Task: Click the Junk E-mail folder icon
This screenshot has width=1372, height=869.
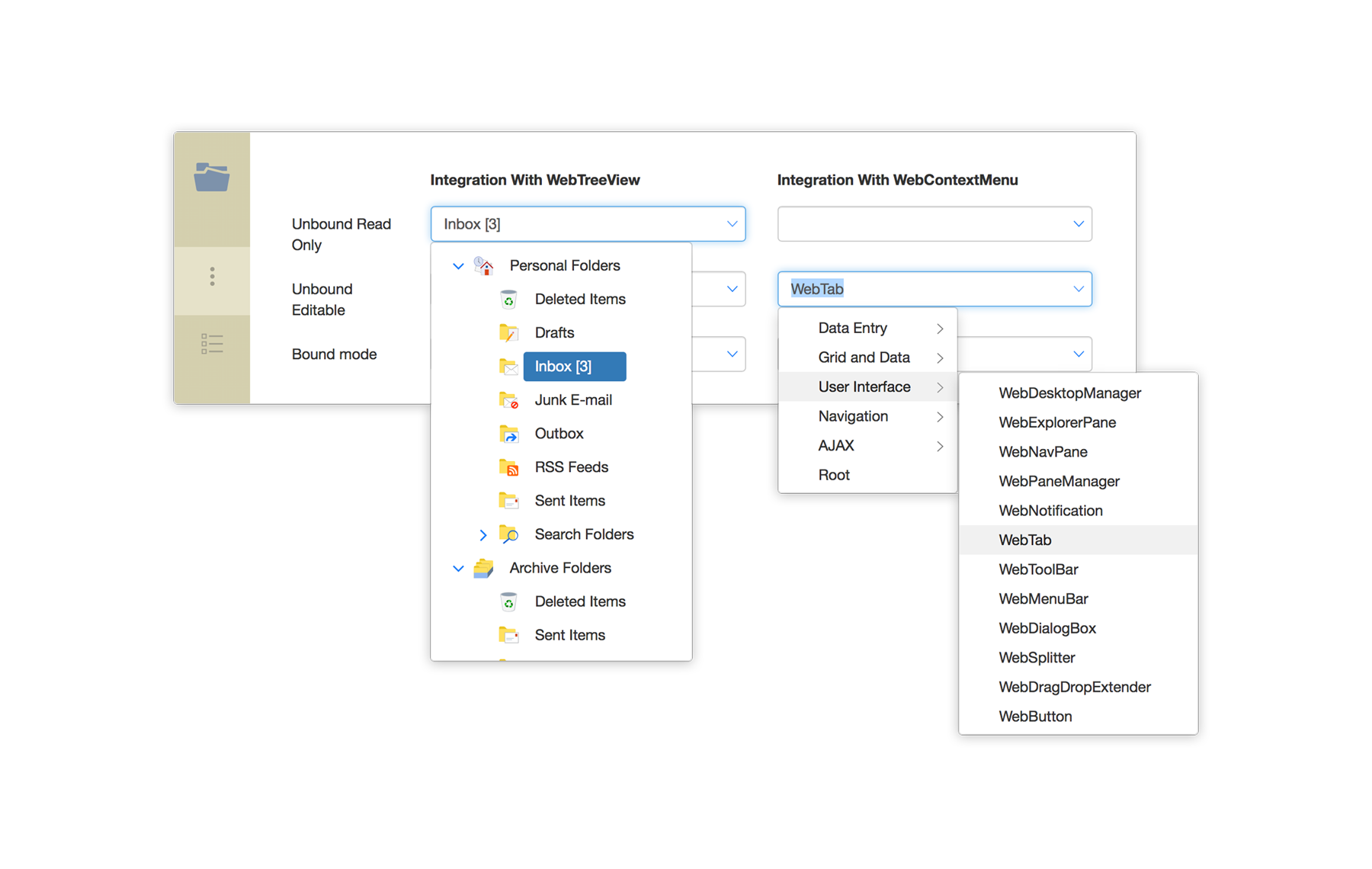Action: coord(508,400)
